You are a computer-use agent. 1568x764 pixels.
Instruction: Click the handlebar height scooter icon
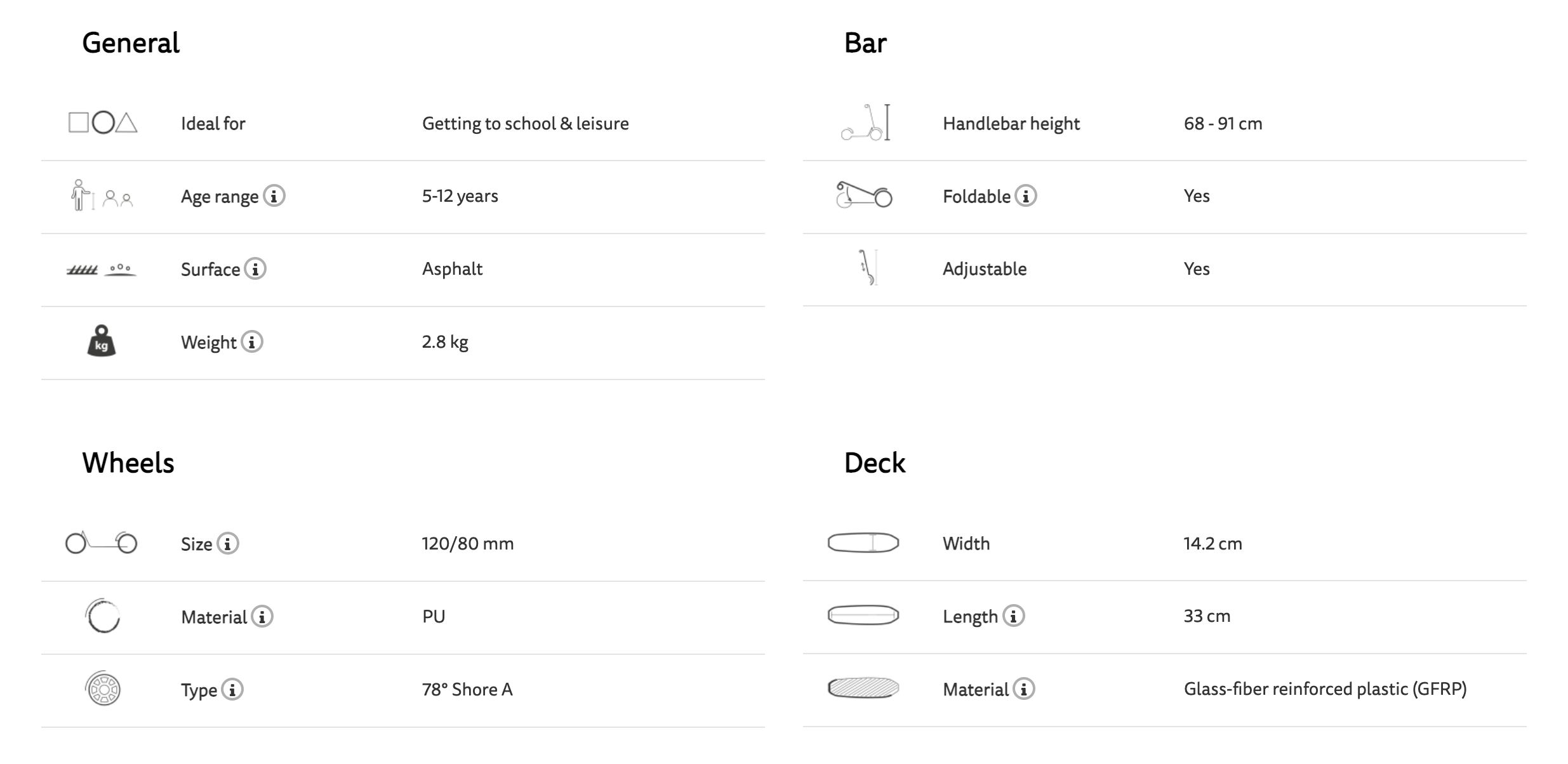tap(865, 122)
